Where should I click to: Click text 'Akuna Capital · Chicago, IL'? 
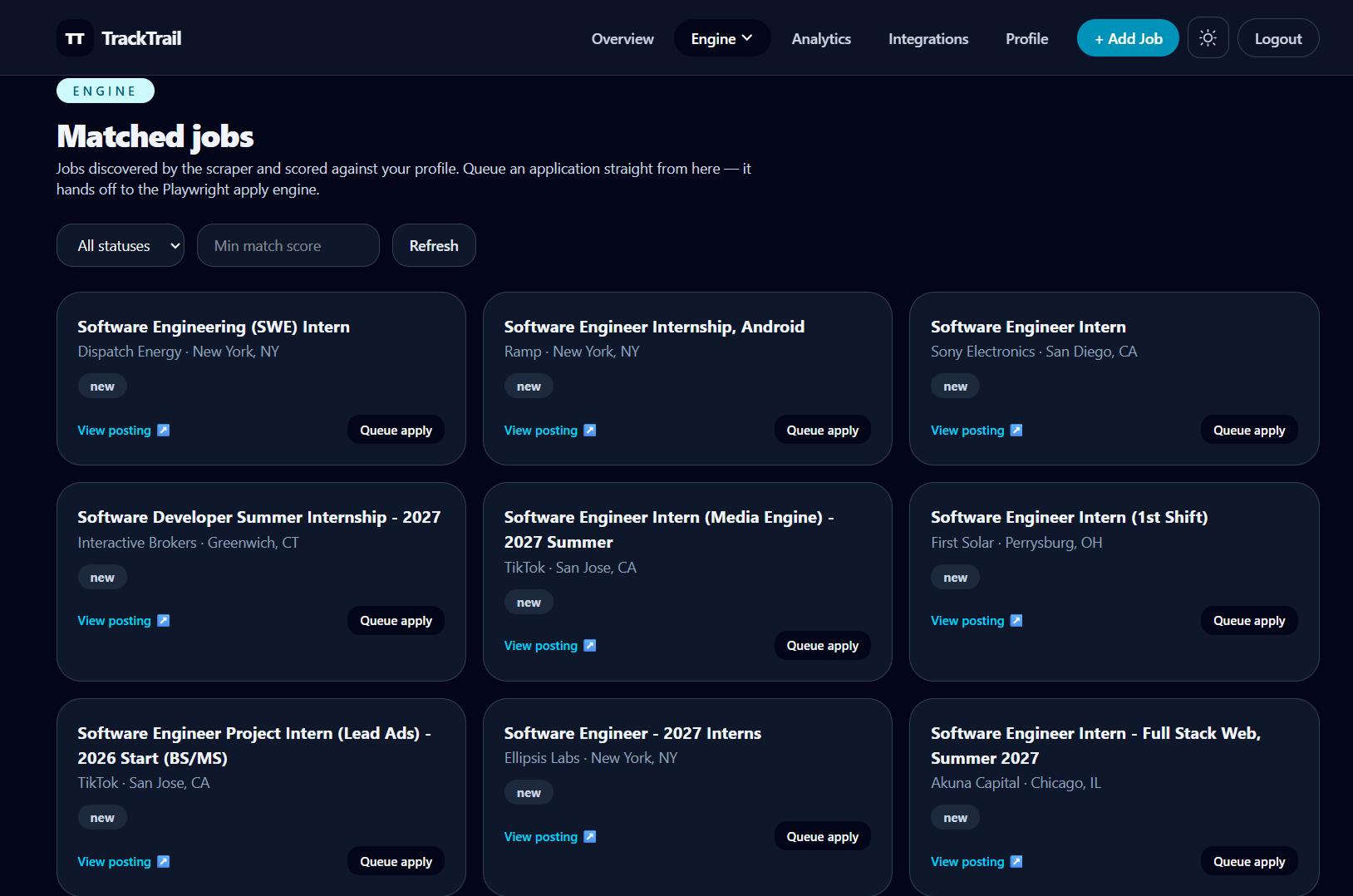tap(1016, 783)
